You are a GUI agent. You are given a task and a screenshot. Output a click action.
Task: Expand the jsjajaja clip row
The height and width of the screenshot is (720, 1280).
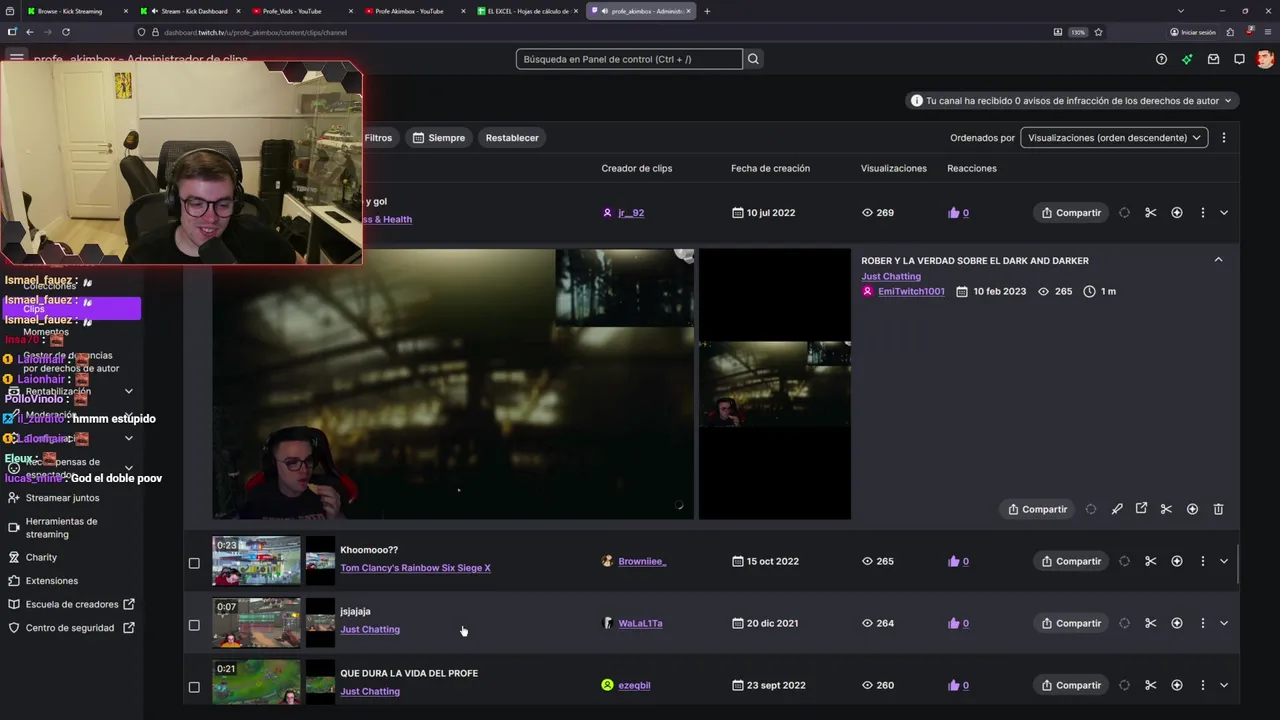(x=1224, y=623)
